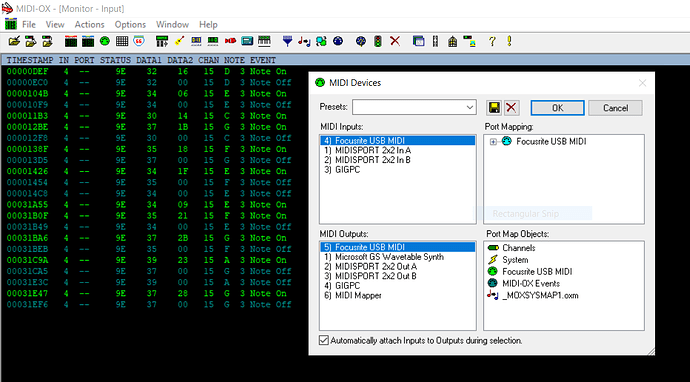The width and height of the screenshot is (690, 382).
Task: Click the teal screen status icon
Action: [x=247, y=41]
